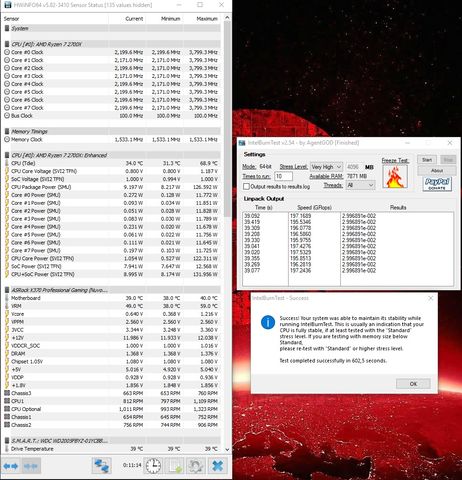Click the expand columns arrows icon in HWiNFO toolbar
The image size is (462, 480).
coord(11,466)
